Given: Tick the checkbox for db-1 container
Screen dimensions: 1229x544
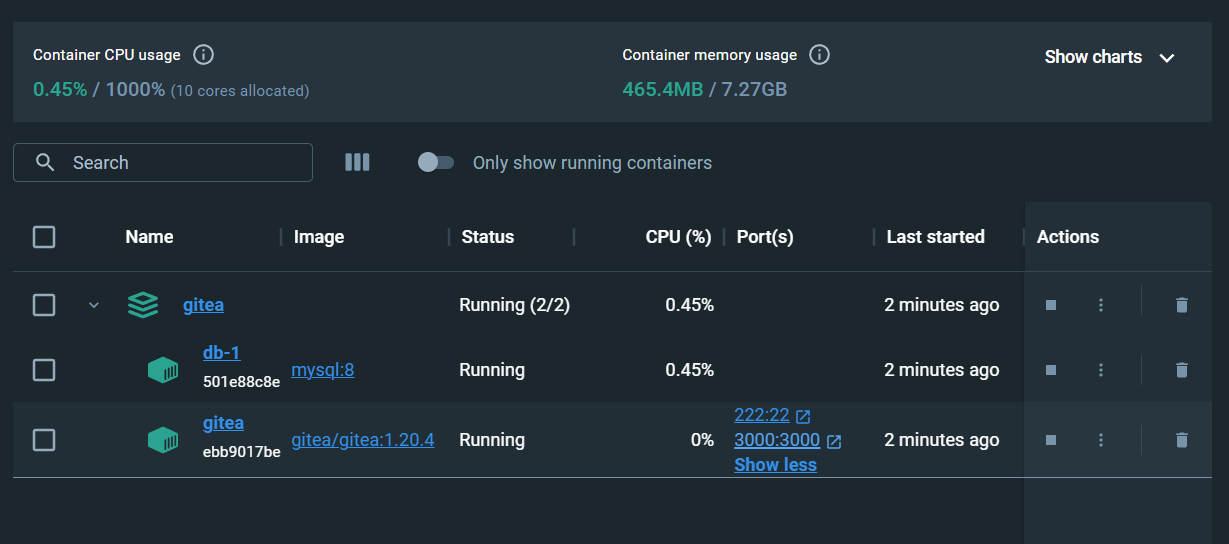Looking at the screenshot, I should (44, 370).
